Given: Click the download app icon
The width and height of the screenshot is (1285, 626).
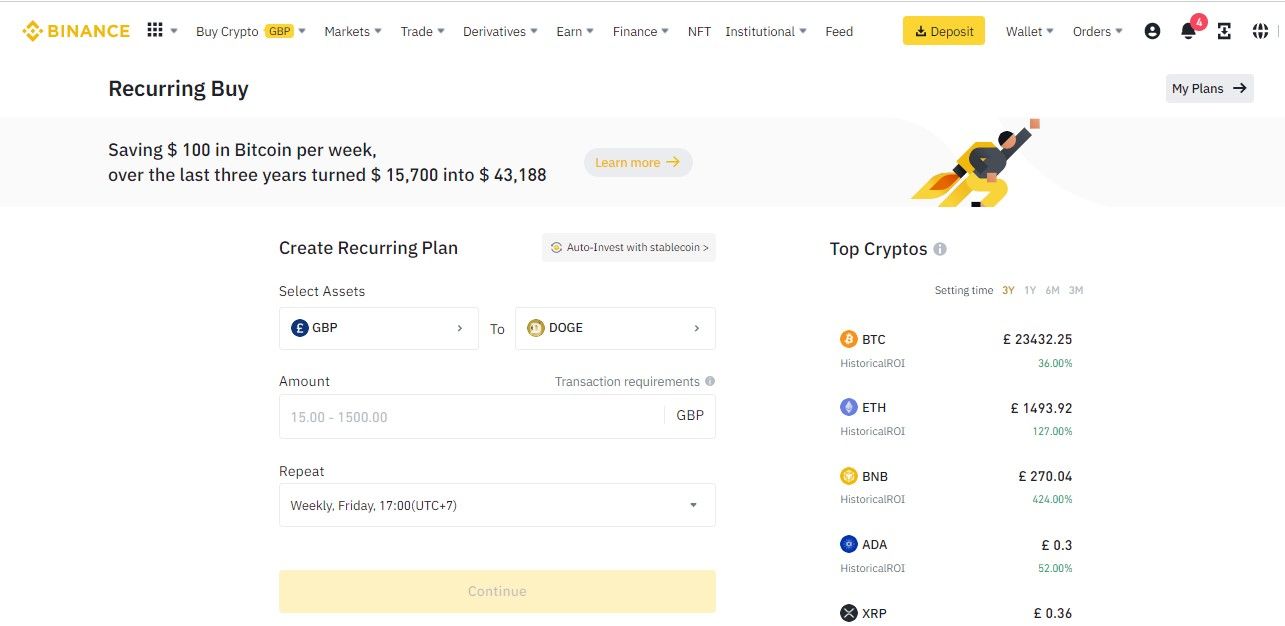Looking at the screenshot, I should click(1224, 31).
